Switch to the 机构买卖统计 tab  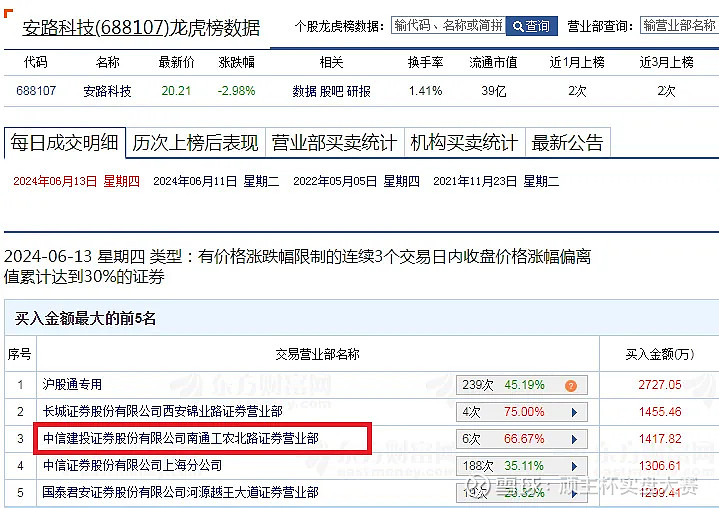464,143
